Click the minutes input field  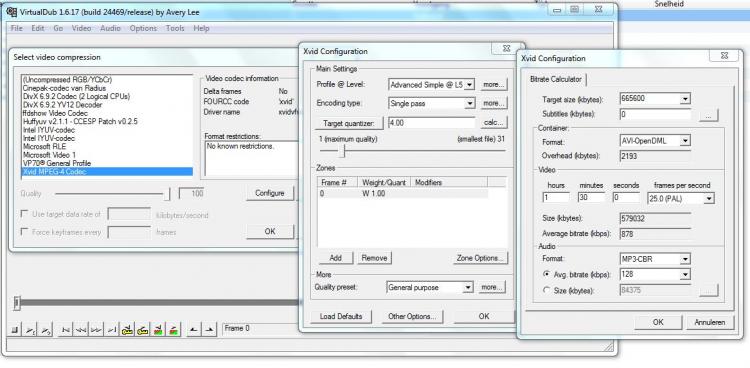pos(591,197)
